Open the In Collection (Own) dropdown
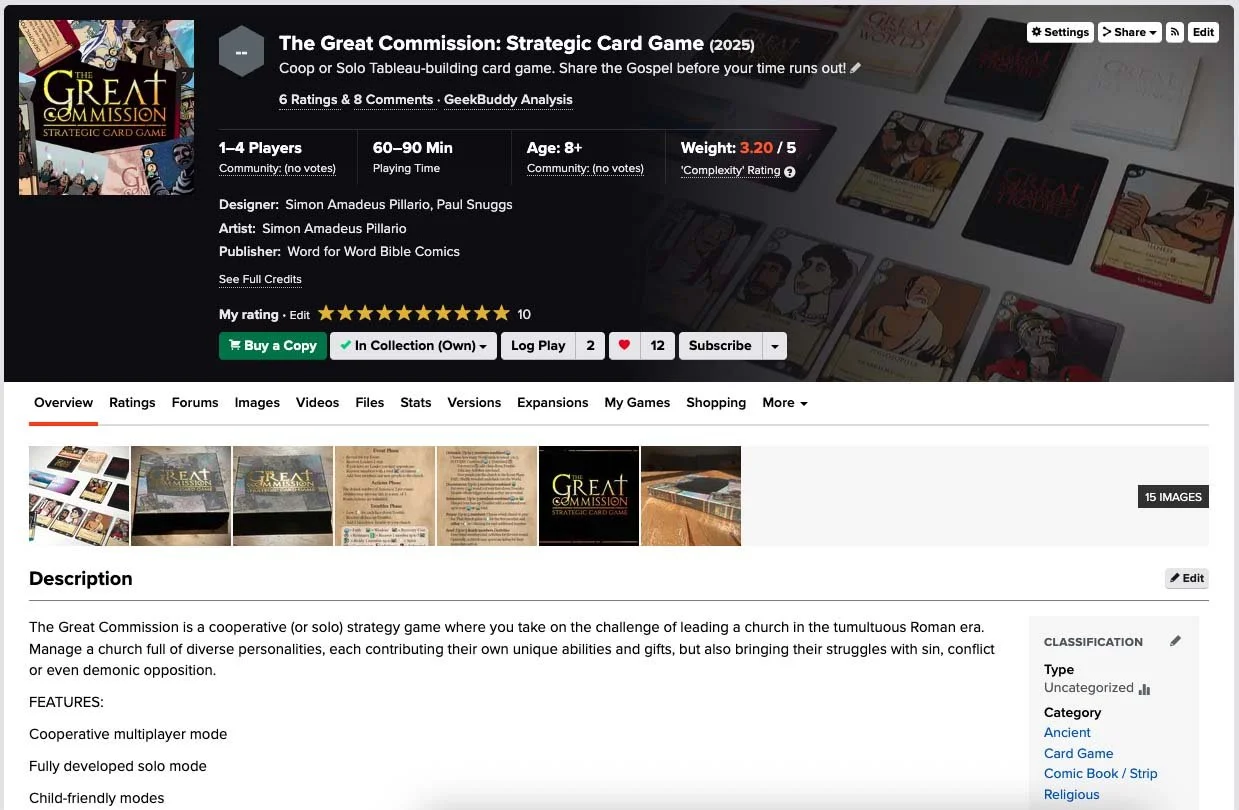 (413, 346)
